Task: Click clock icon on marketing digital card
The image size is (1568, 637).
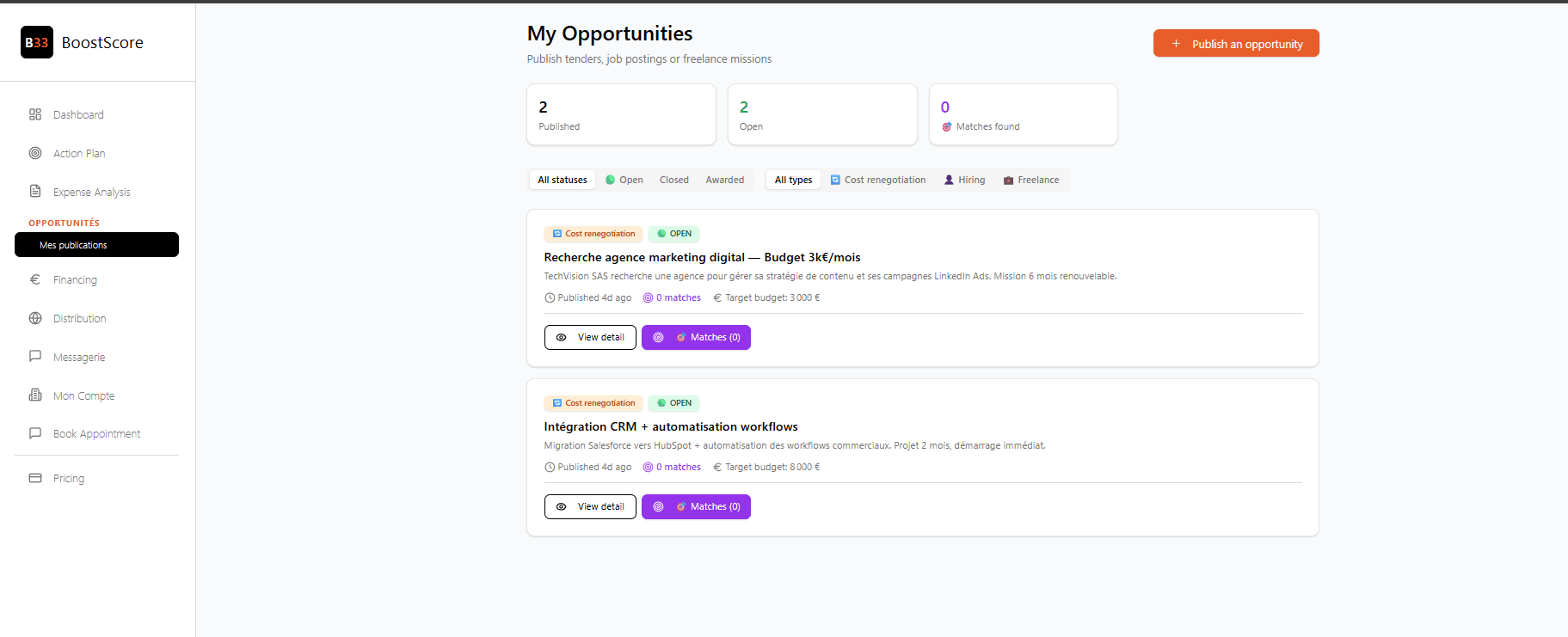Action: [x=550, y=297]
